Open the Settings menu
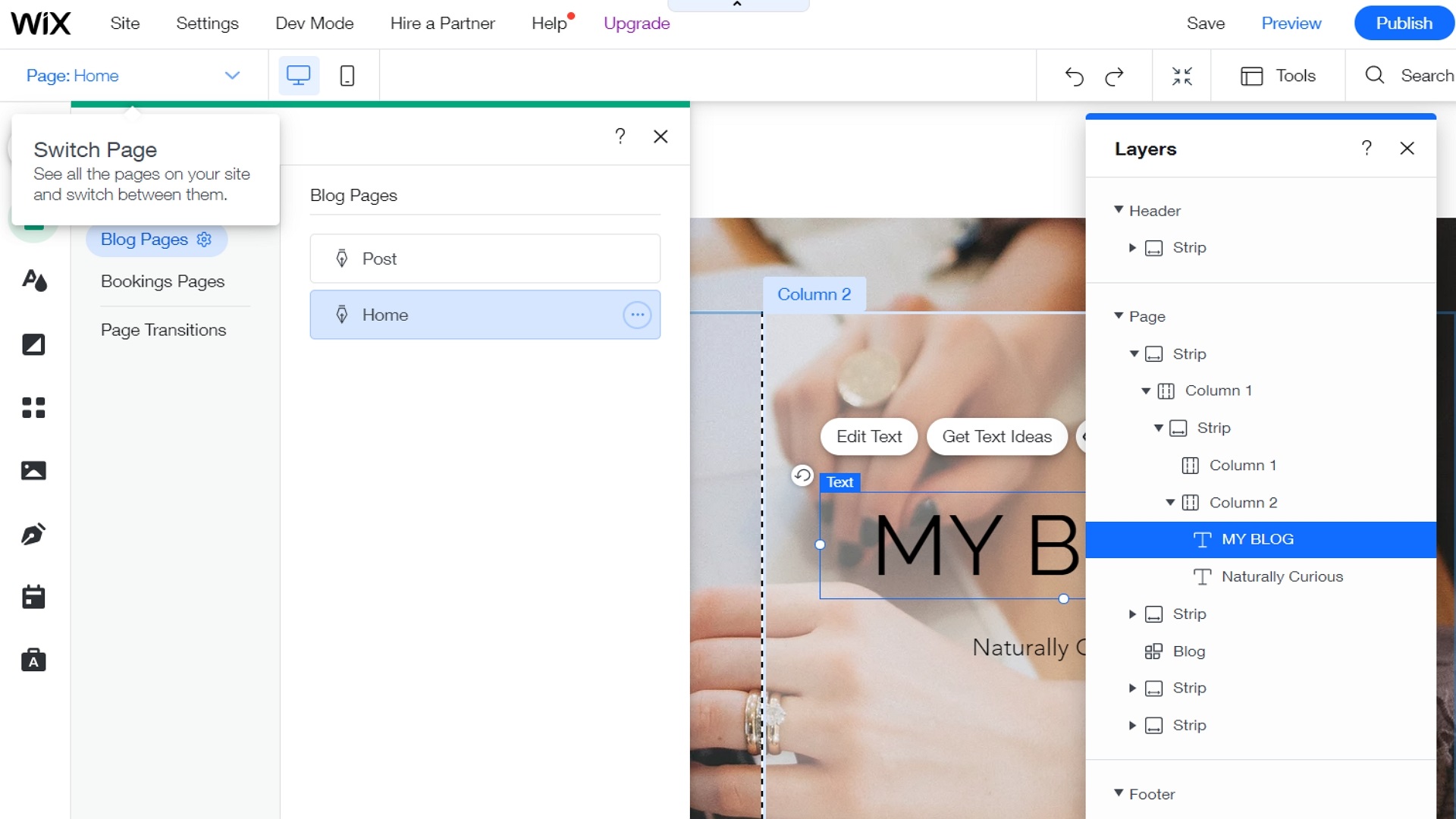Viewport: 1456px width, 819px height. click(x=207, y=24)
